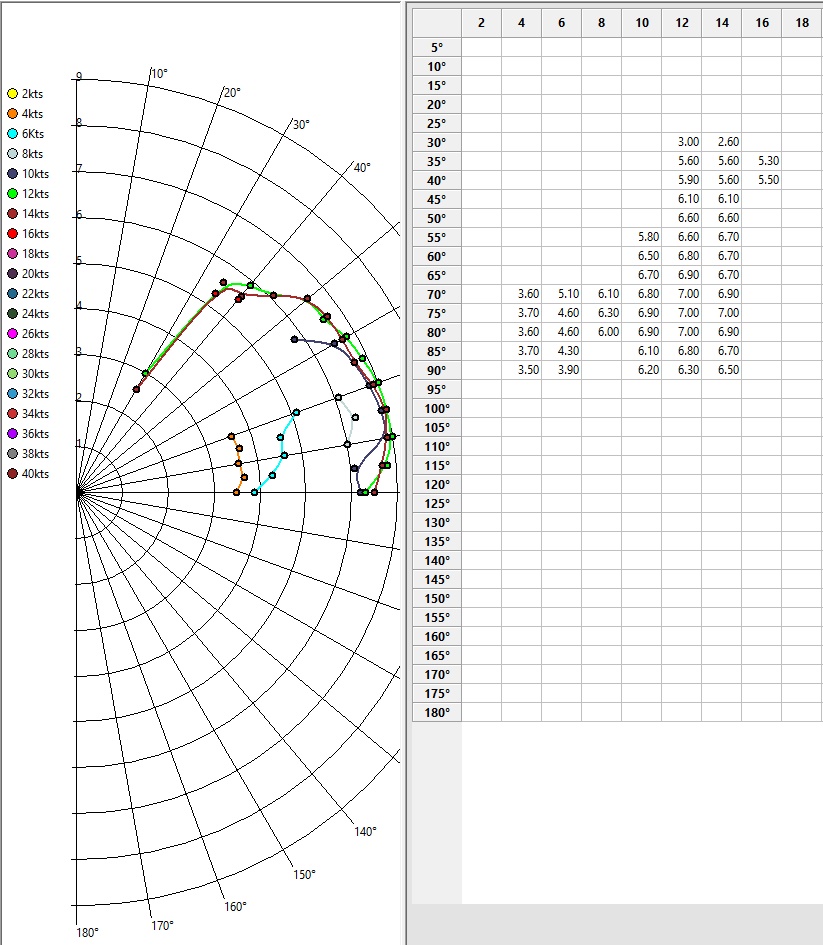Choose the gray 38kts legend swatch

pos(12,453)
